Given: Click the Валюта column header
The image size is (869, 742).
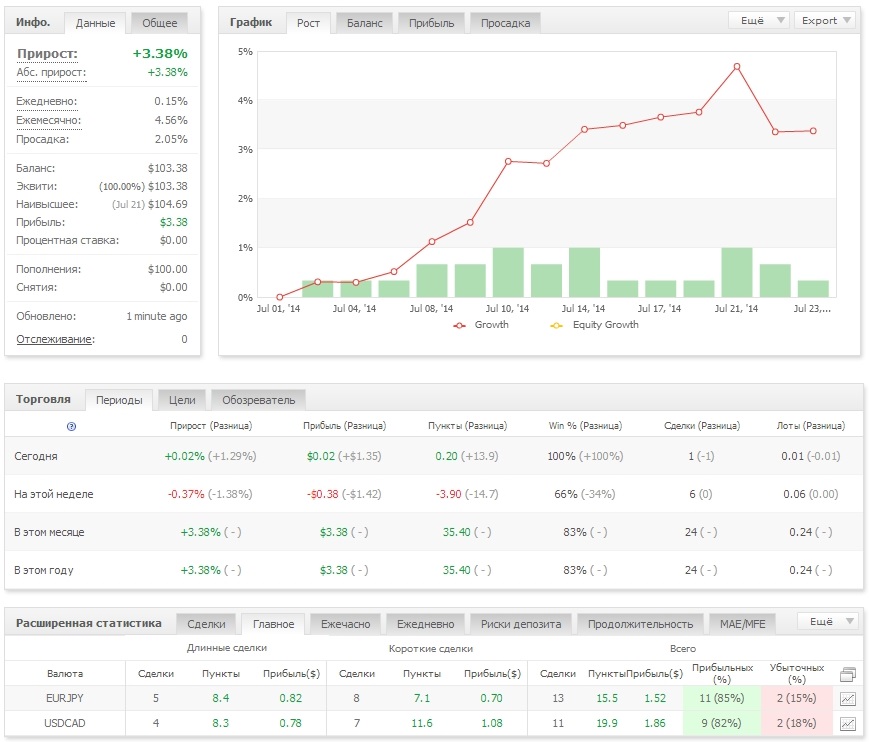Looking at the screenshot, I should [x=65, y=674].
